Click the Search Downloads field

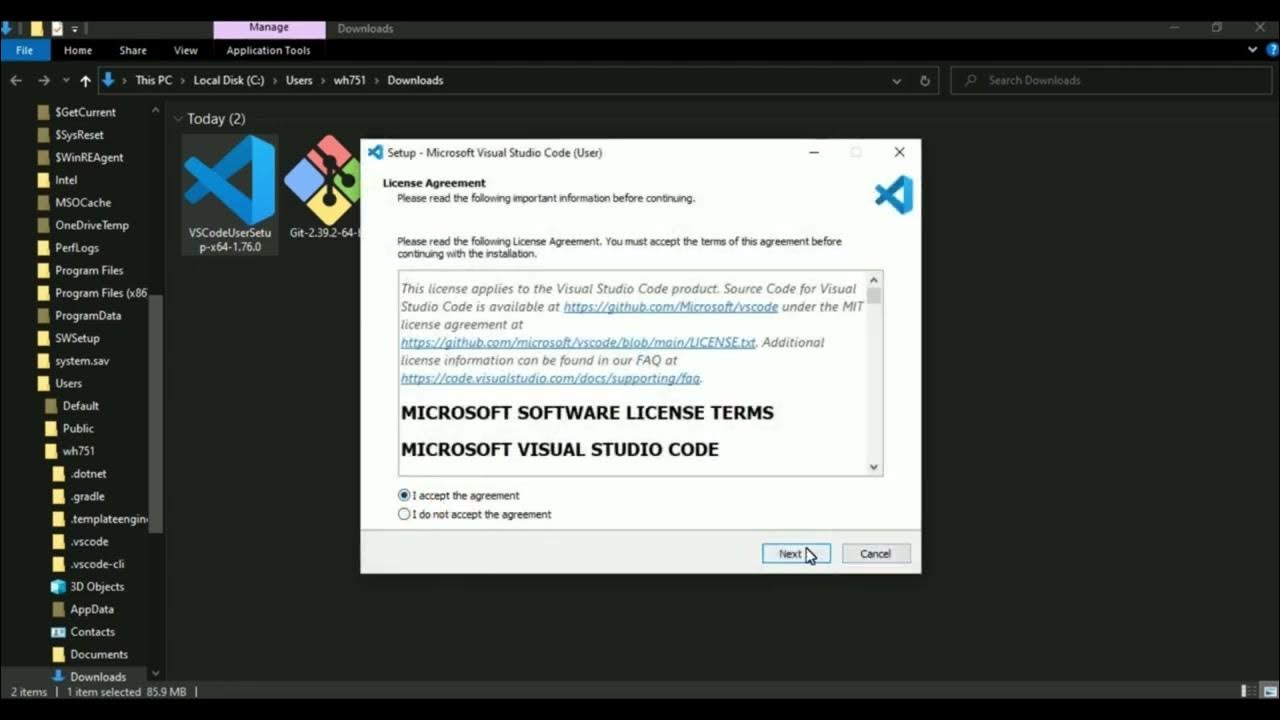point(1110,80)
